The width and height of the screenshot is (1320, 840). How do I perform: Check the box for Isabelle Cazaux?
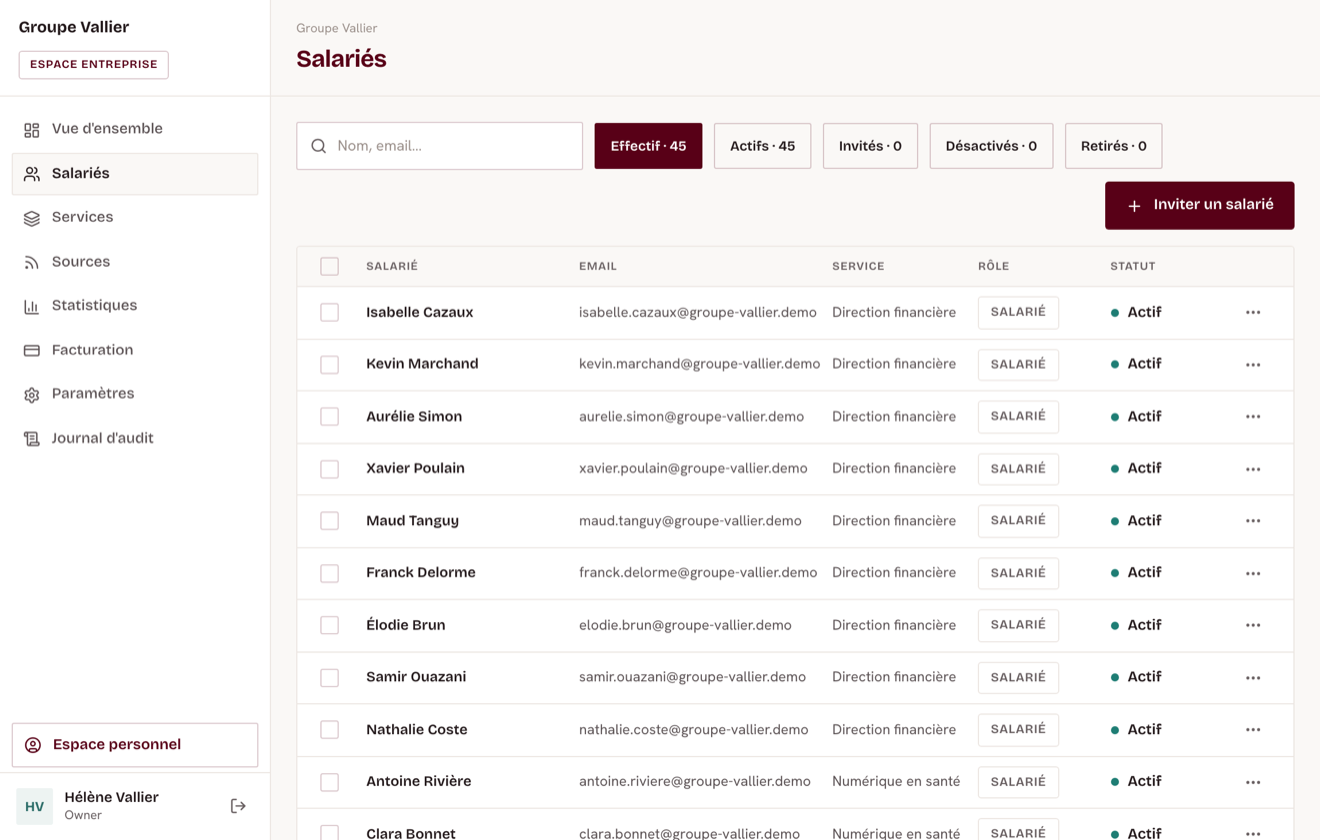tap(329, 313)
